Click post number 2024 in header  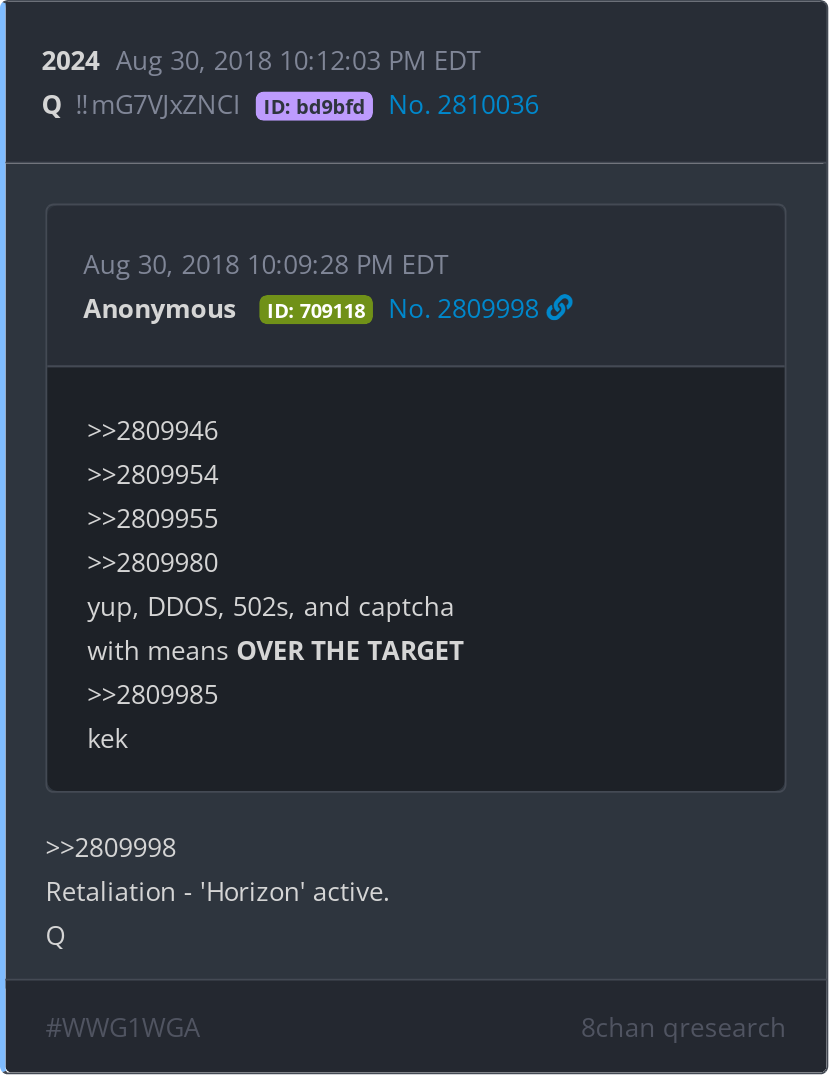pos(71,61)
